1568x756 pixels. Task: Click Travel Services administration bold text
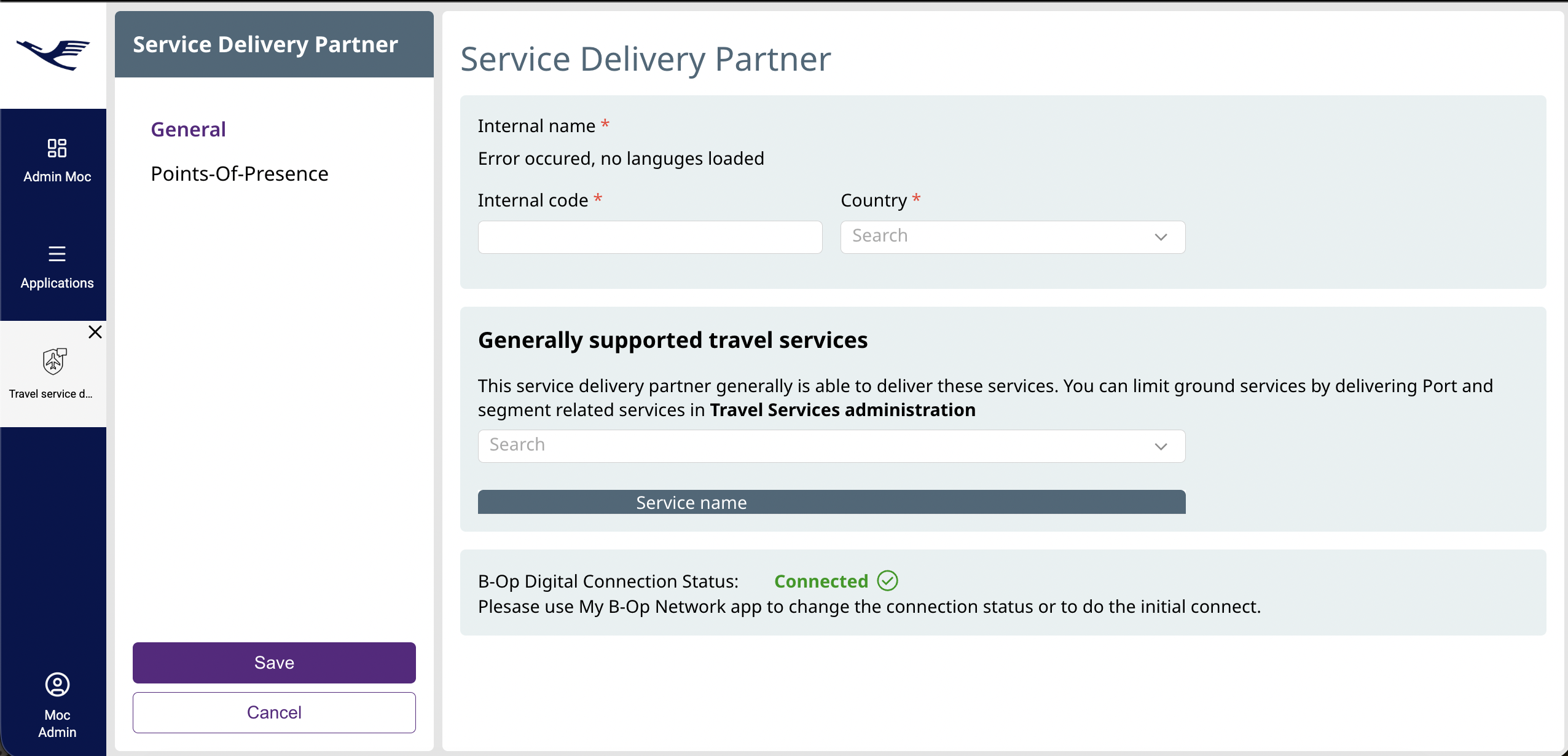(x=842, y=410)
